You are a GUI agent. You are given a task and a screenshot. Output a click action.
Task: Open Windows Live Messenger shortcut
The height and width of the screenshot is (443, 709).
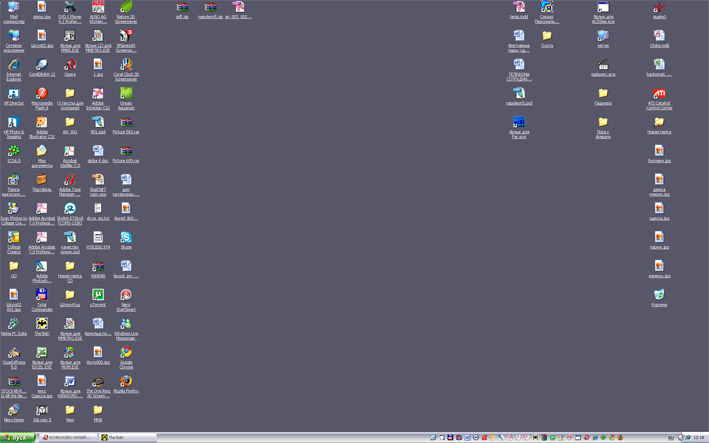tap(126, 324)
